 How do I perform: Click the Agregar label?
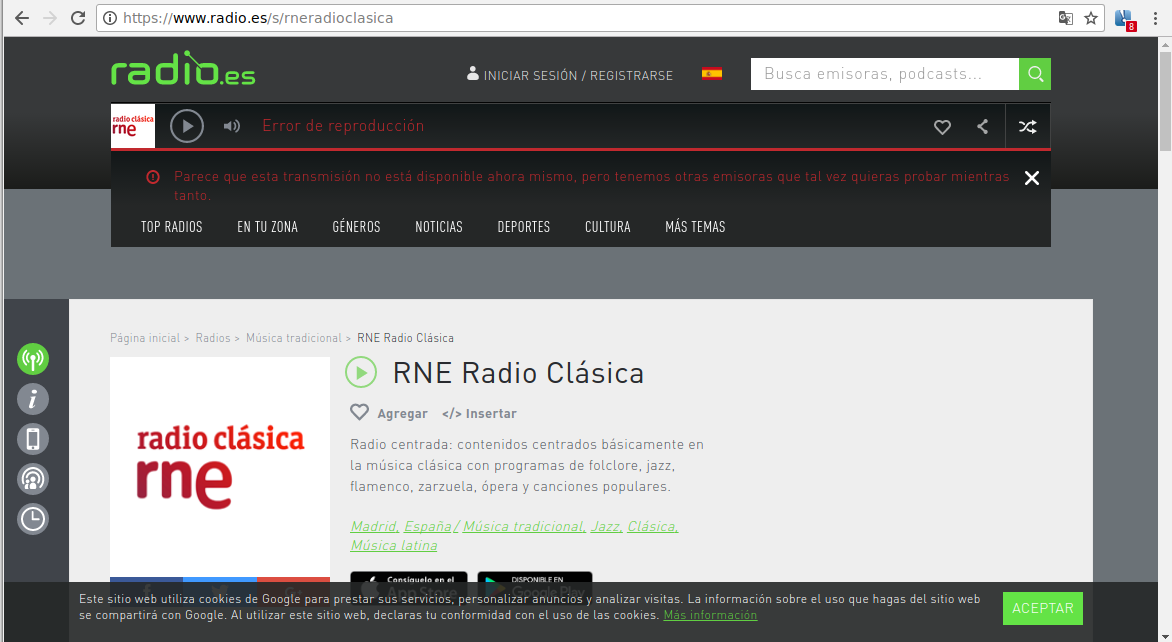point(402,413)
